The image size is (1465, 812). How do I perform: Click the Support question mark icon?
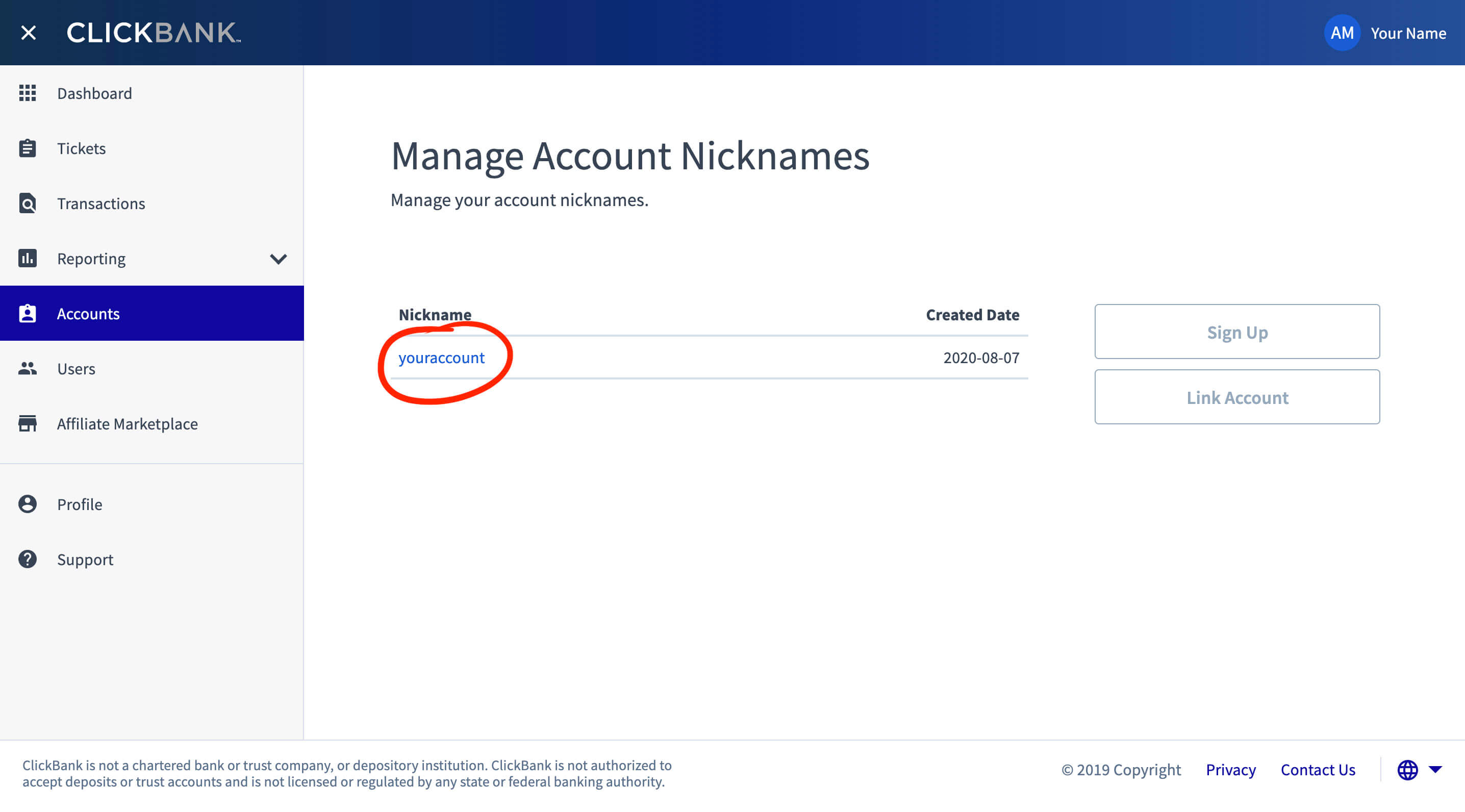click(x=28, y=560)
